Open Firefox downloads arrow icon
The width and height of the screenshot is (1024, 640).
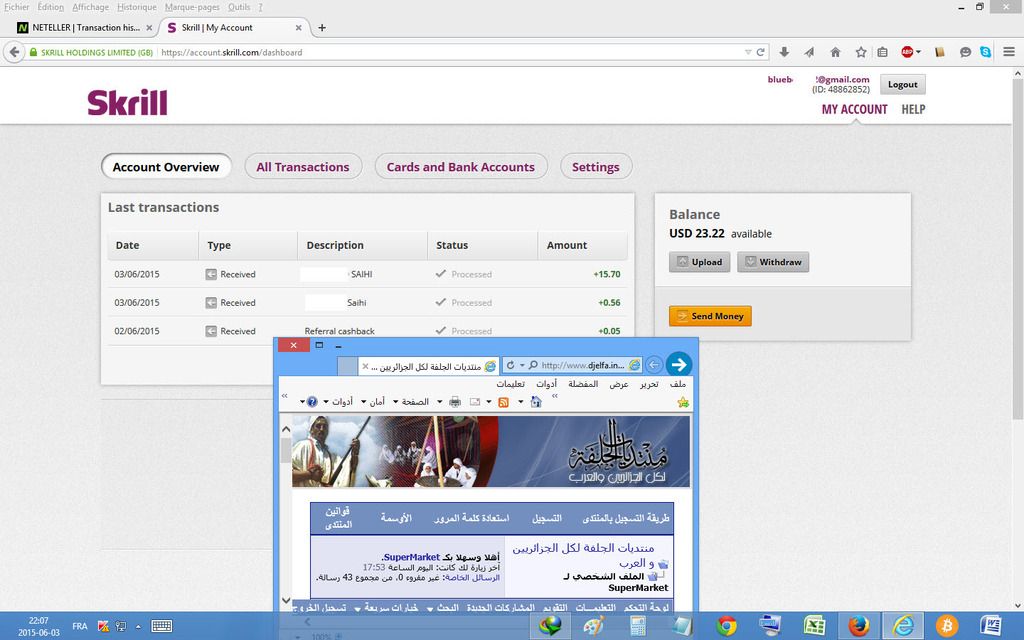tap(784, 52)
